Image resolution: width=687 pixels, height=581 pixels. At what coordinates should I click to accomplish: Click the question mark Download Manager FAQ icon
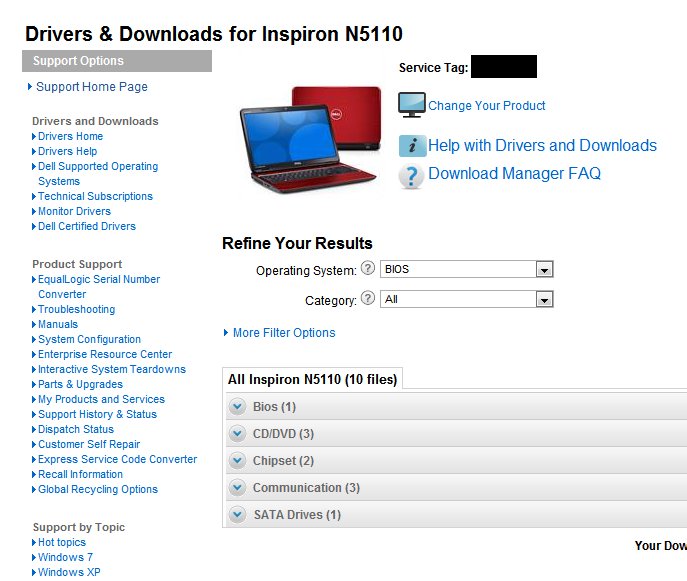pos(411,176)
